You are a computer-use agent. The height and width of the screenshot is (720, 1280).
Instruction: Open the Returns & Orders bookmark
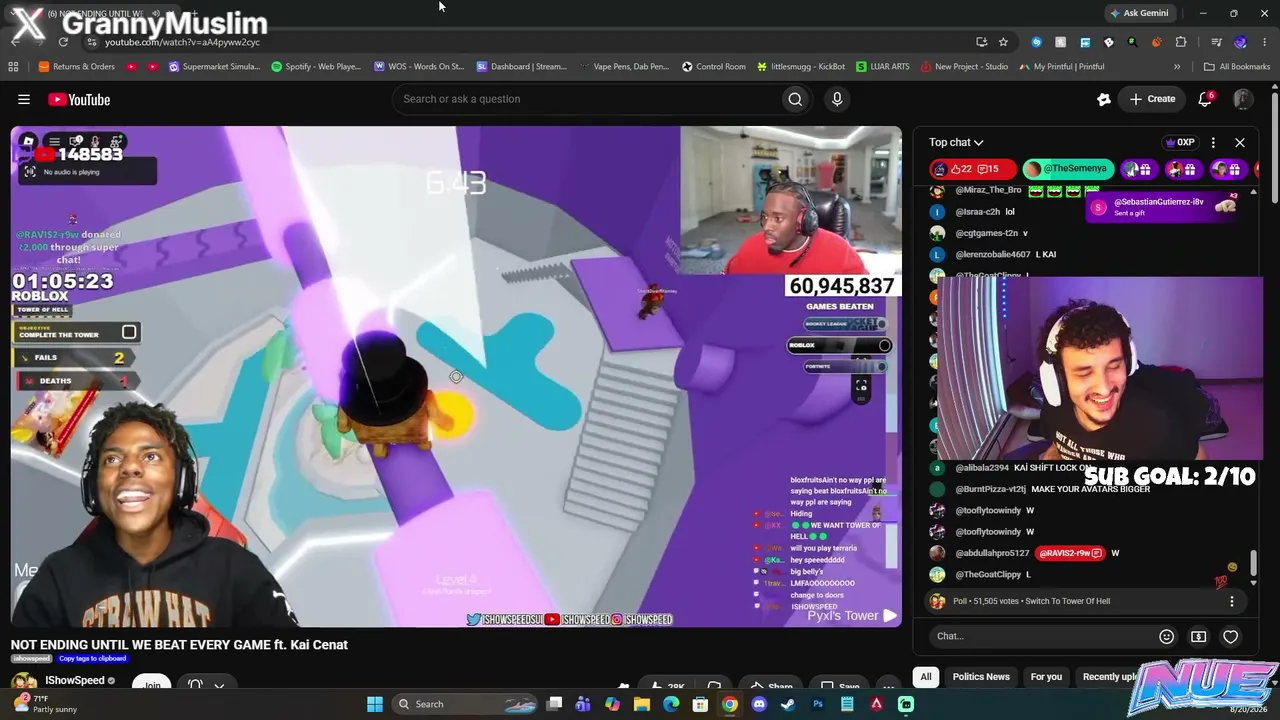tap(77, 67)
